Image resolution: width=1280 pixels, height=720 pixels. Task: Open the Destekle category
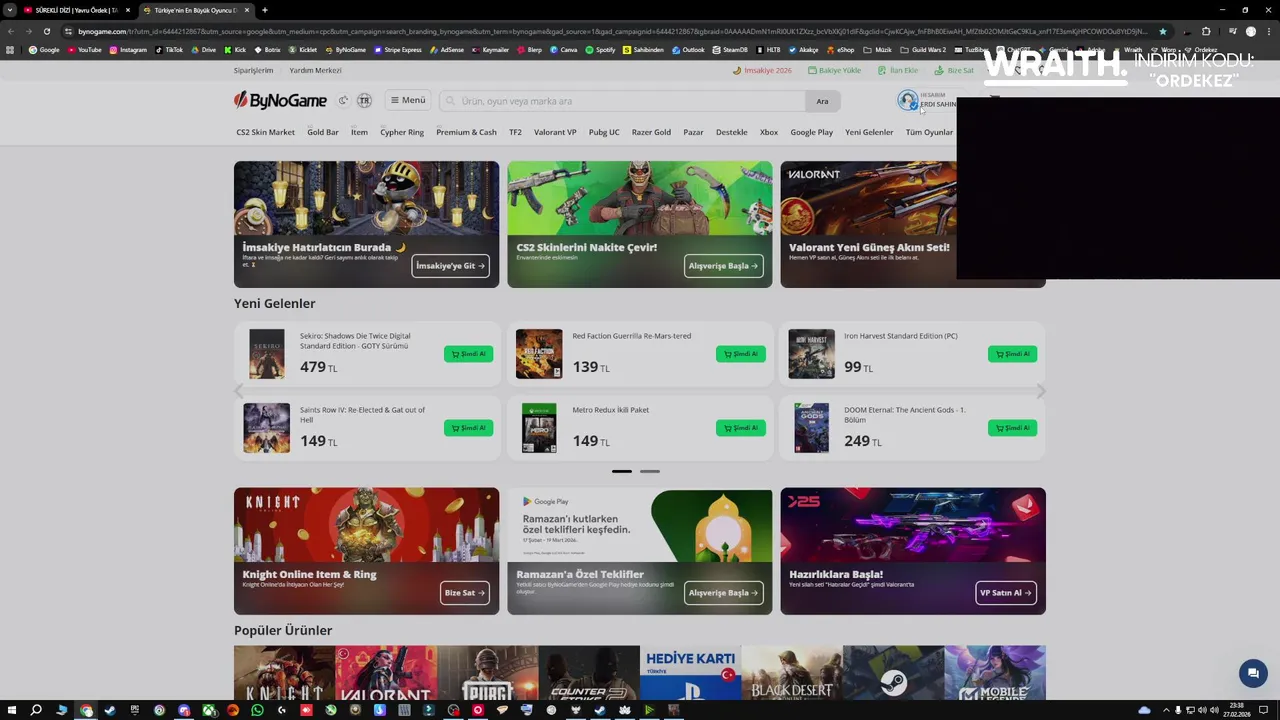point(731,132)
